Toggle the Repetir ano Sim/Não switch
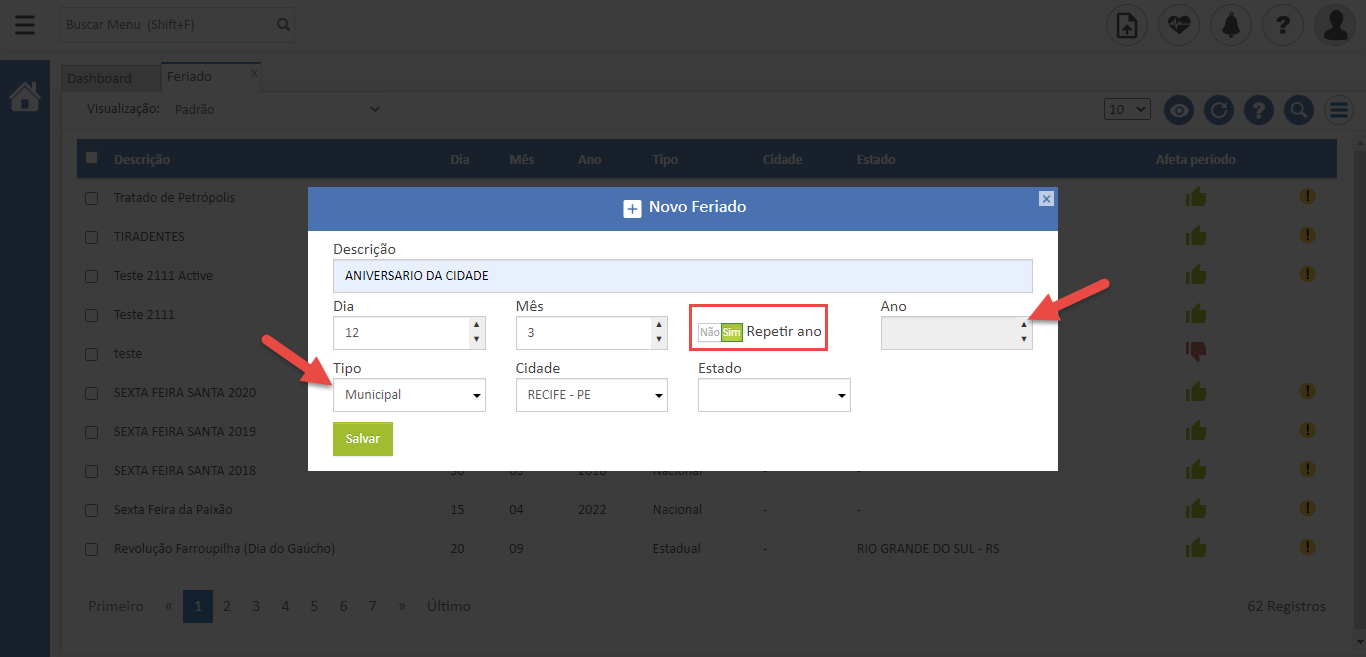Viewport: 1366px width, 657px height. coord(721,332)
